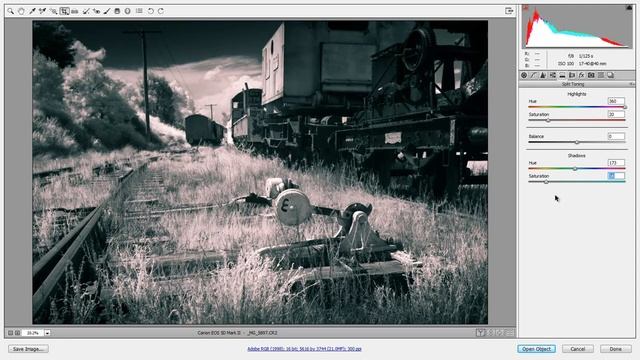640x360 pixels.
Task: Select the Spot Removal tool
Action: click(86, 11)
